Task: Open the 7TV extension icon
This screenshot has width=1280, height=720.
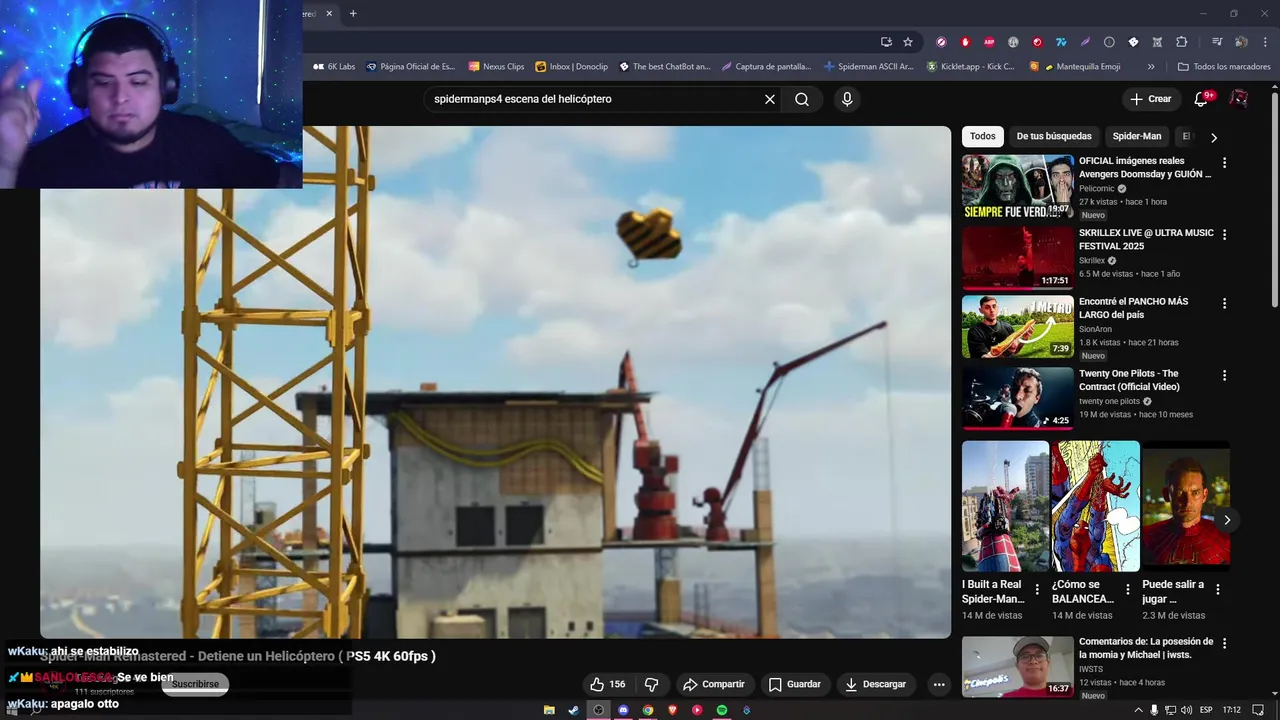Action: (x=1061, y=42)
